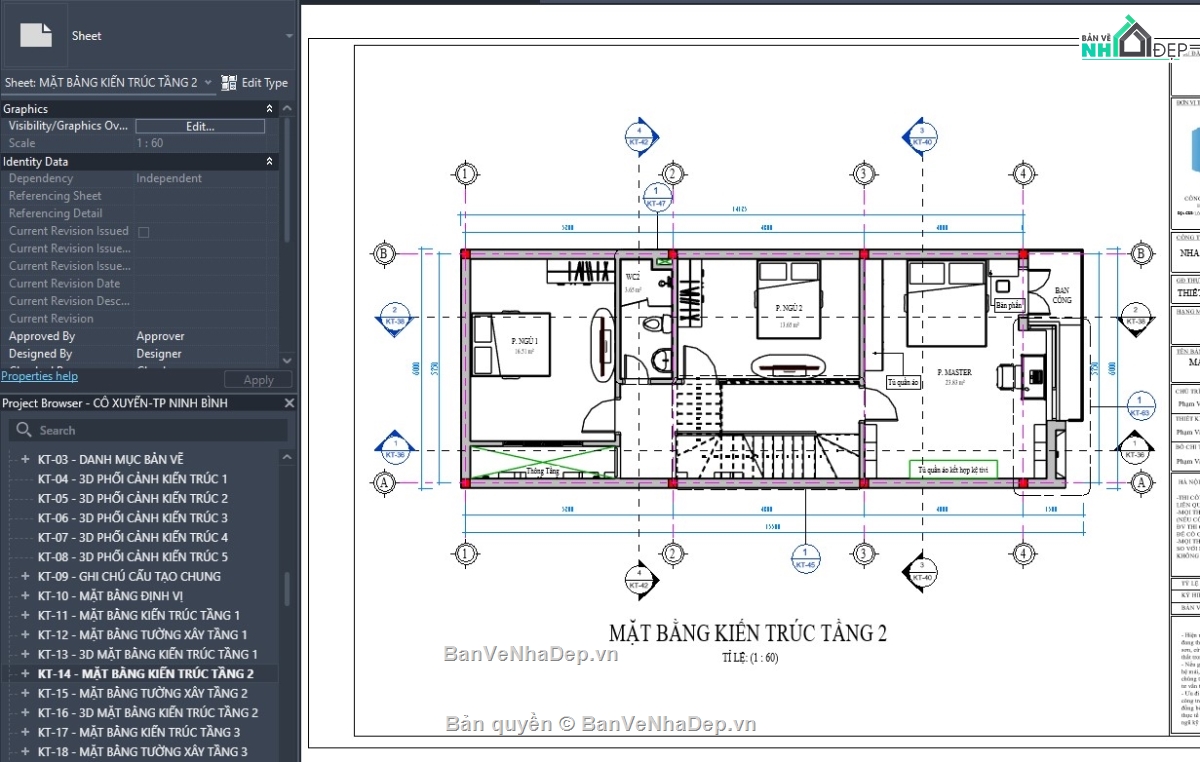This screenshot has width=1200, height=762.
Task: Select grid bubble 4 at top
Action: (1023, 173)
